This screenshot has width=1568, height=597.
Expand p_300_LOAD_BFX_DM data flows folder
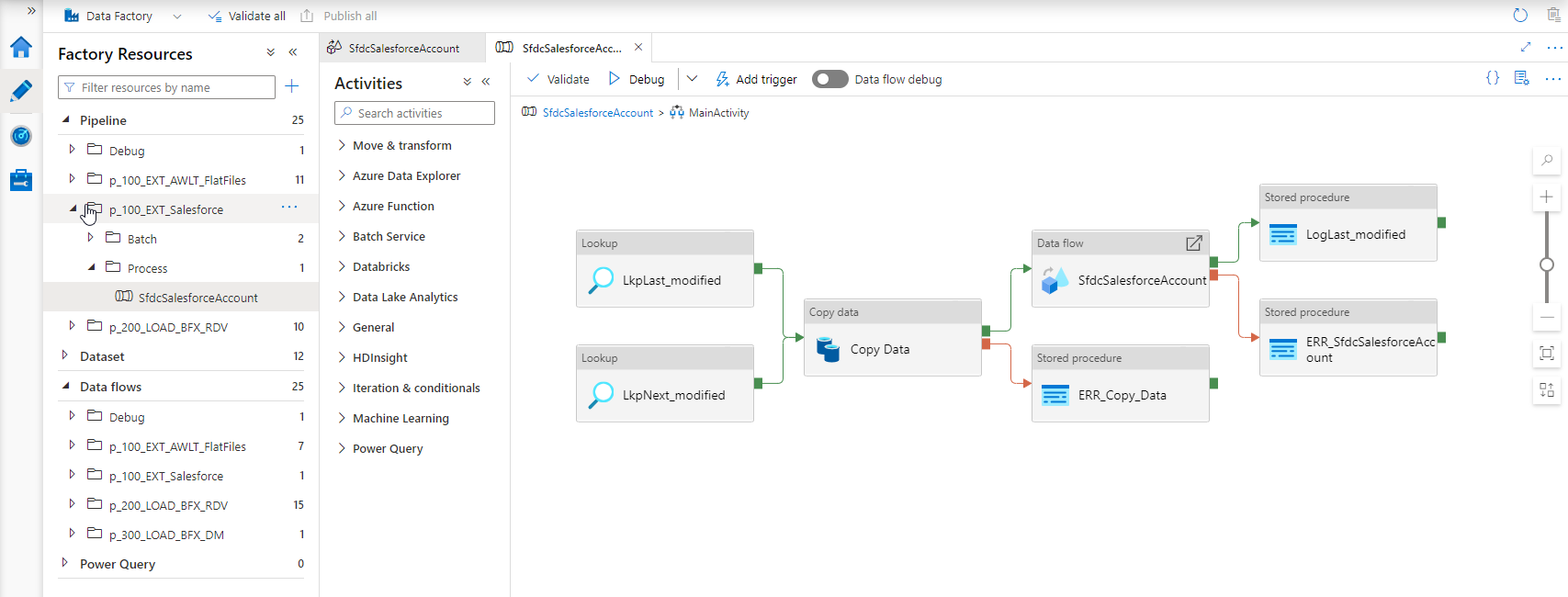(72, 534)
